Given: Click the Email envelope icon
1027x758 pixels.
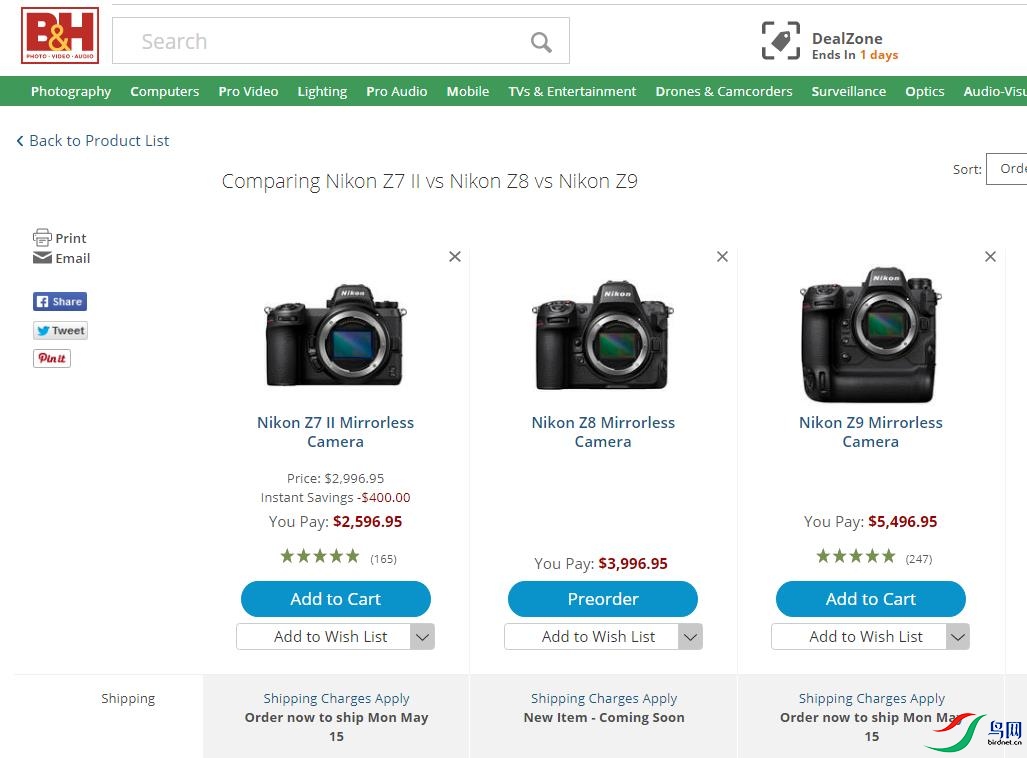Looking at the screenshot, I should click(x=42, y=258).
